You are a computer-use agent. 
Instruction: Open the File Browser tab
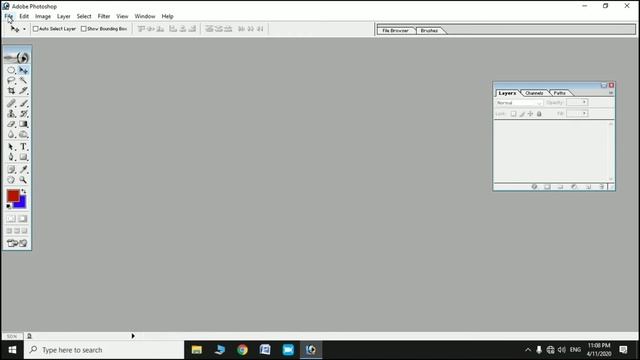(x=395, y=31)
